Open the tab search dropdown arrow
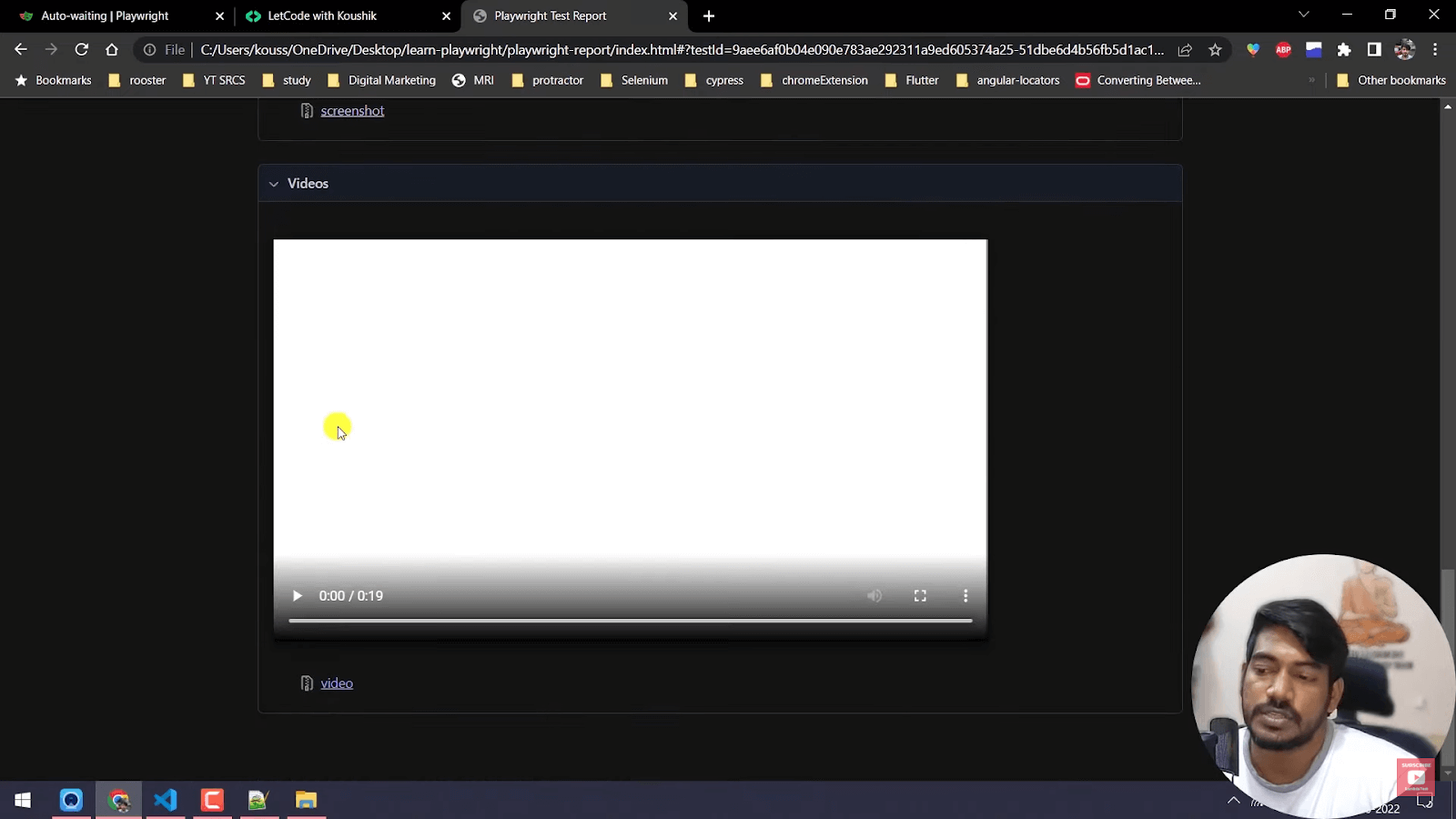Viewport: 1456px width, 819px height. tap(1303, 15)
